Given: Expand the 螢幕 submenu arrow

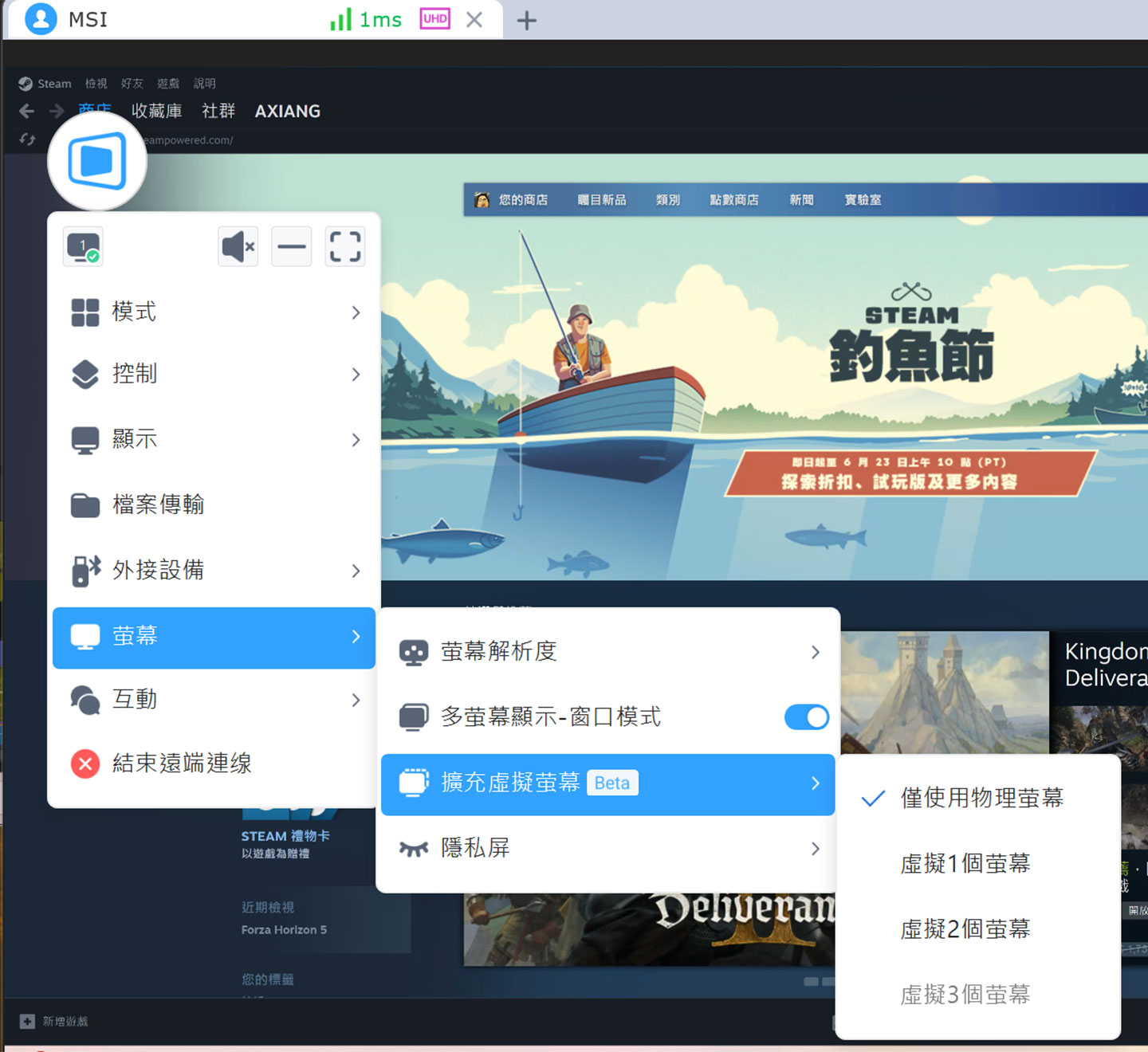Looking at the screenshot, I should click(x=356, y=637).
